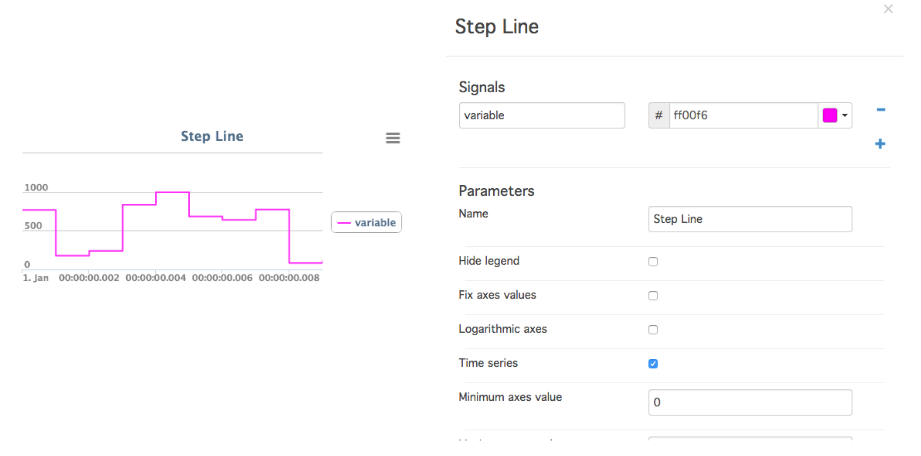This screenshot has width=921, height=456.
Task: Uncheck the Time series checkbox
Action: [x=653, y=364]
